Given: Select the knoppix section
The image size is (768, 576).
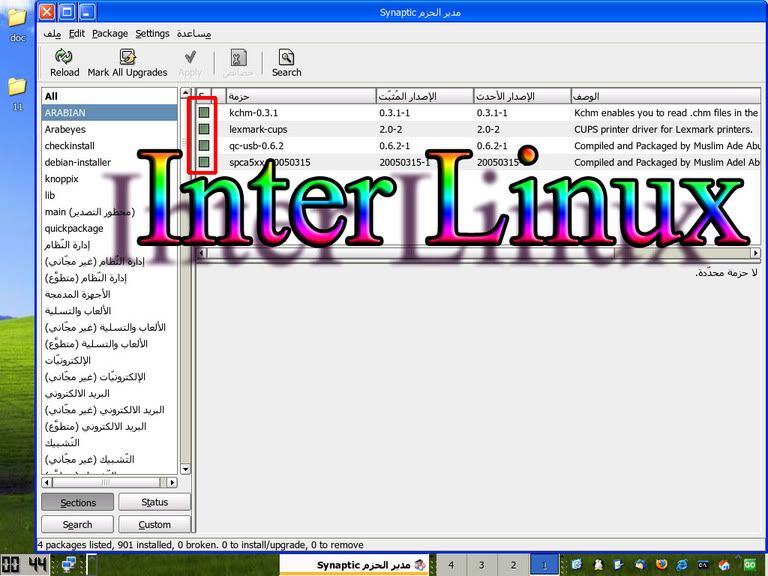Looking at the screenshot, I should [x=110, y=179].
